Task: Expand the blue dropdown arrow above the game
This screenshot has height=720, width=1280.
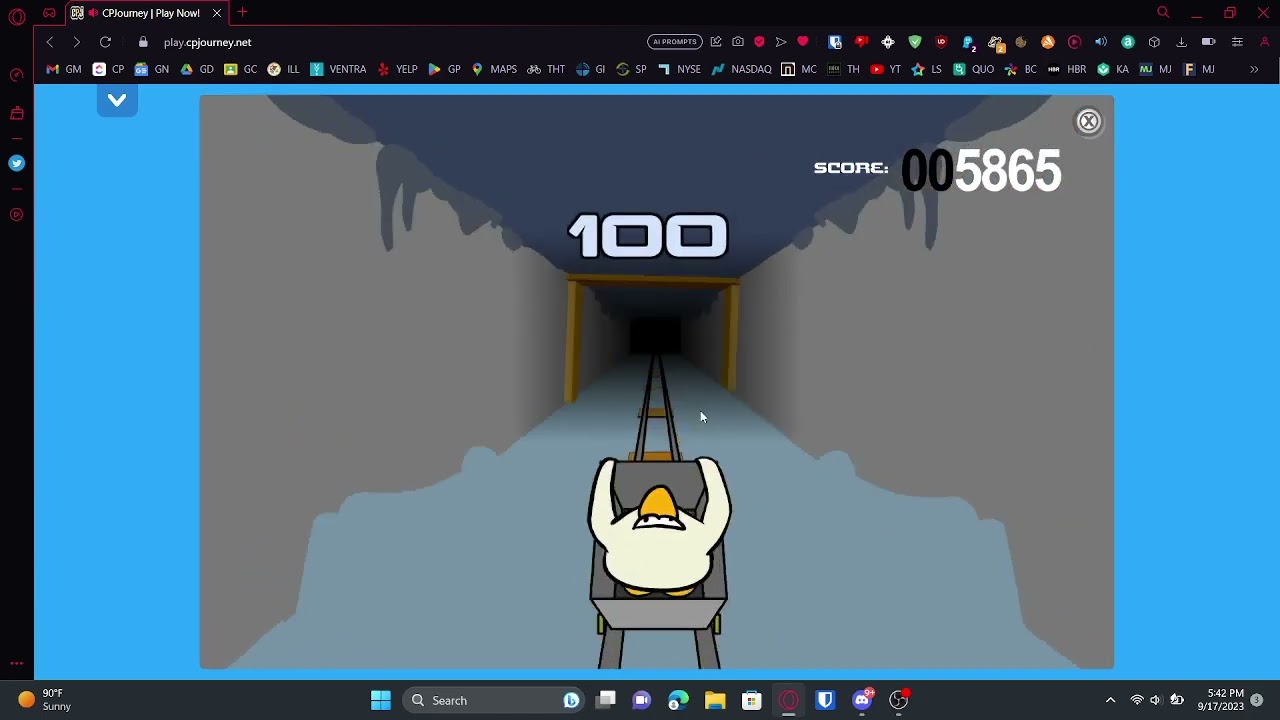Action: point(117,100)
